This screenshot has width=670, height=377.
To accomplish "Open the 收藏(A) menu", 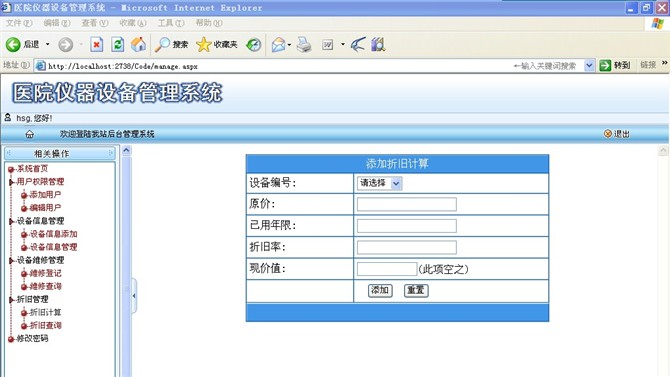I will pos(133,23).
